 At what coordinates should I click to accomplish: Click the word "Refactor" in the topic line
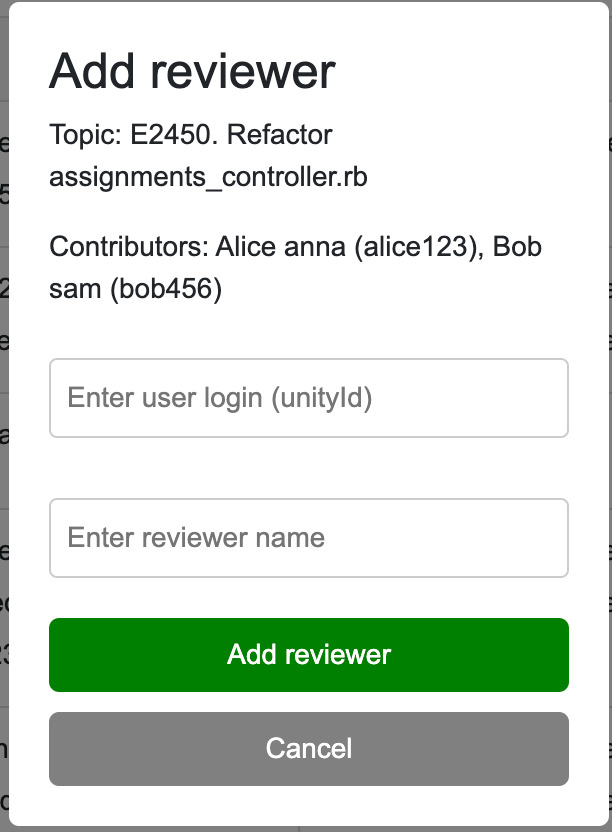[280, 134]
